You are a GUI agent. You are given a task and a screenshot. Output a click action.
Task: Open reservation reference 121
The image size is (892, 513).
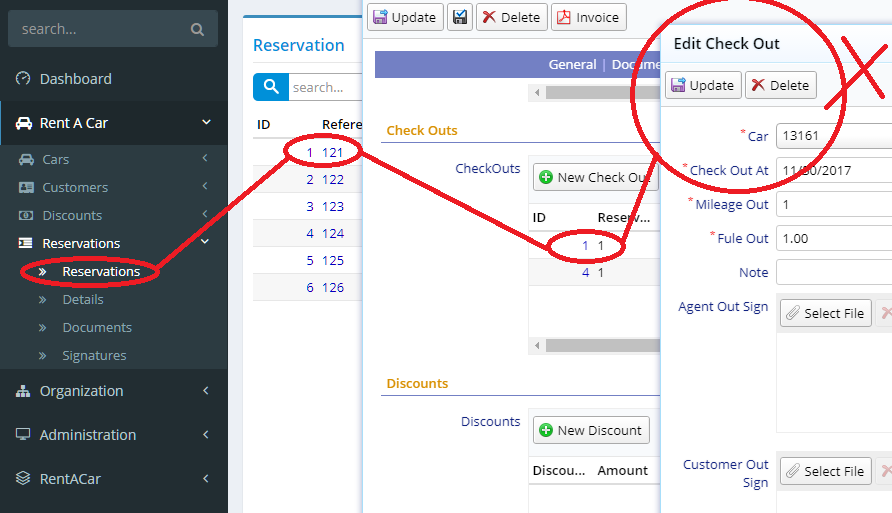tap(333, 152)
